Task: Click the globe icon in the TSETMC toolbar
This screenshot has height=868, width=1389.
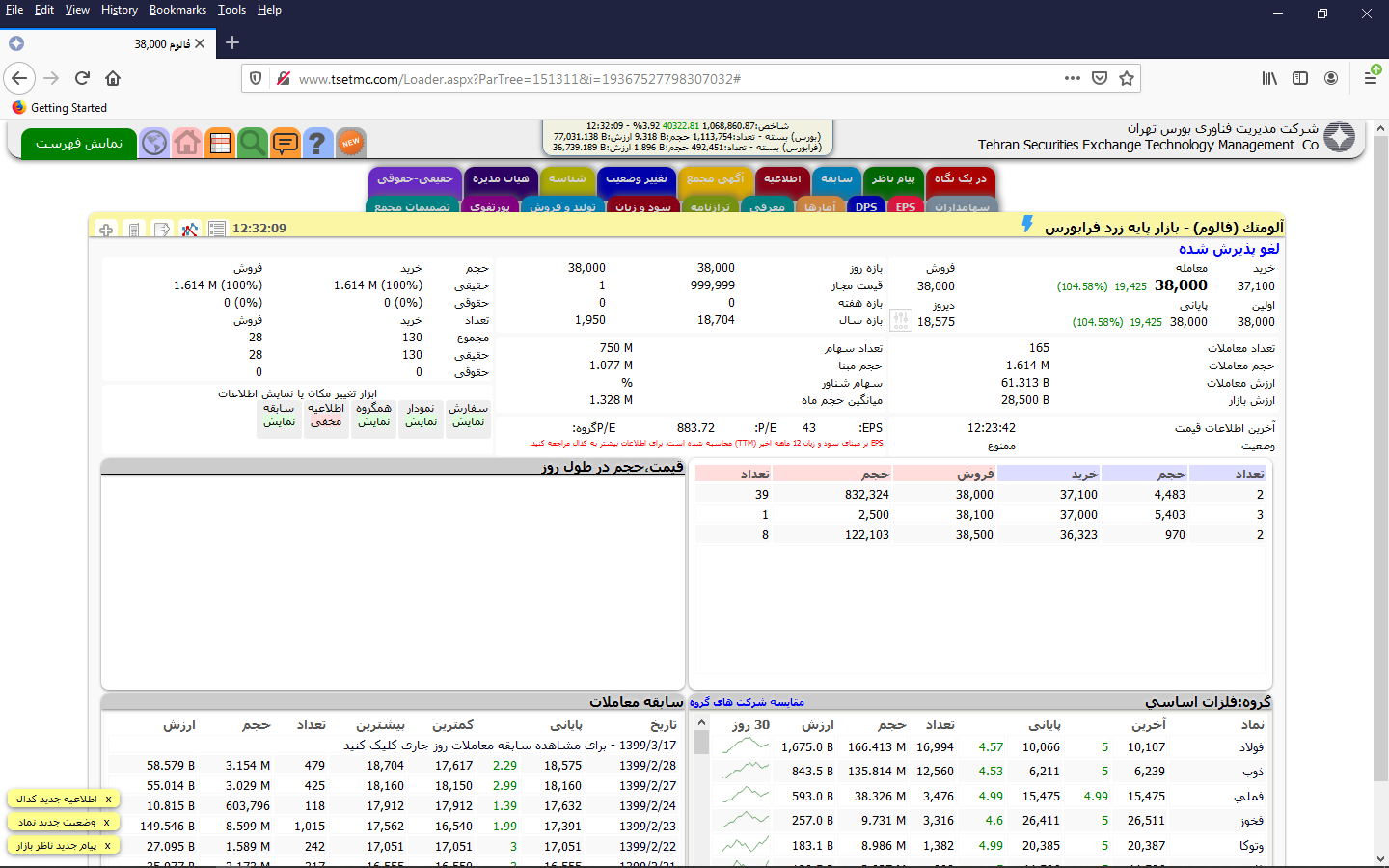Action: pos(154,143)
